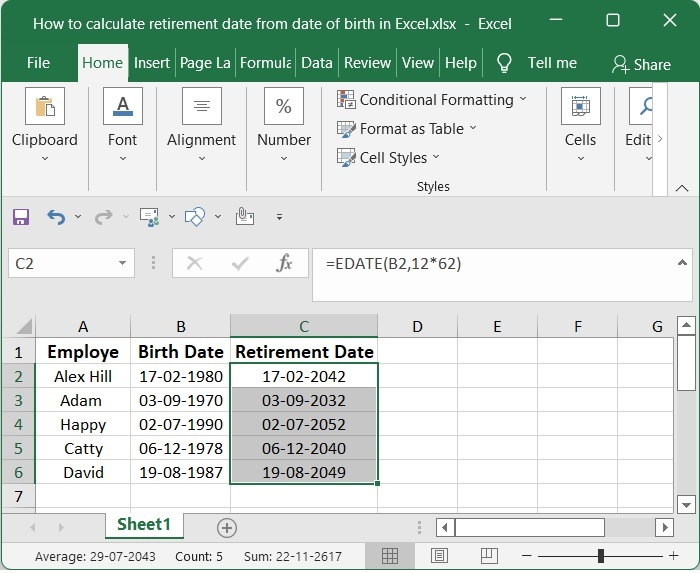Switch to Page Break Preview view
The height and width of the screenshot is (573, 700).
coord(490,556)
